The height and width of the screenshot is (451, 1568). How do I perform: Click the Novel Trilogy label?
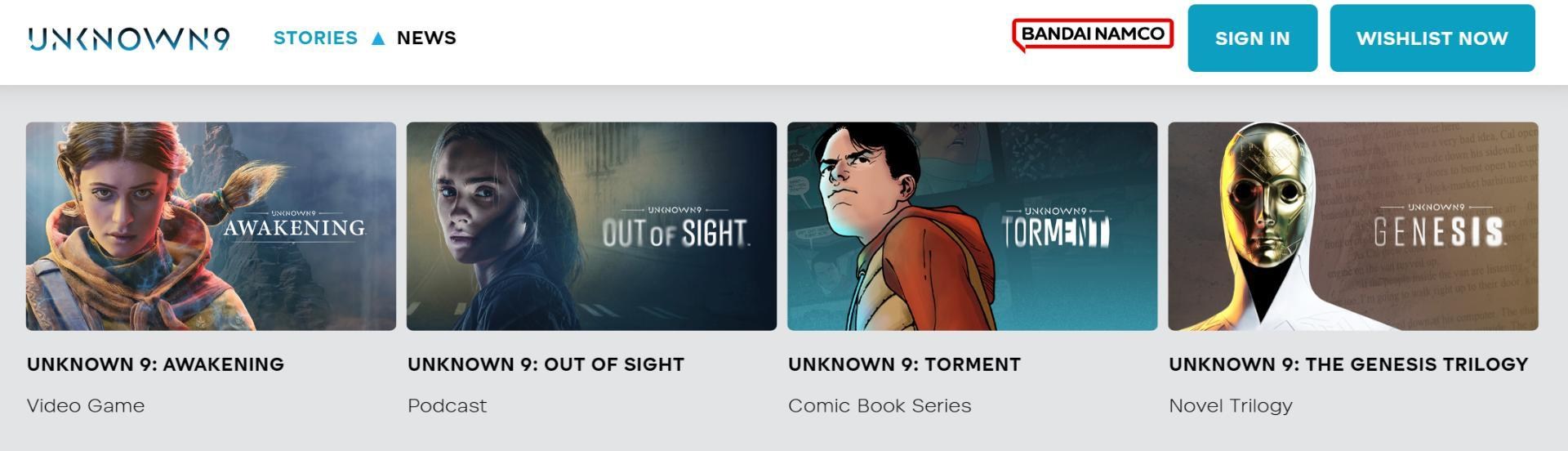(x=1231, y=406)
